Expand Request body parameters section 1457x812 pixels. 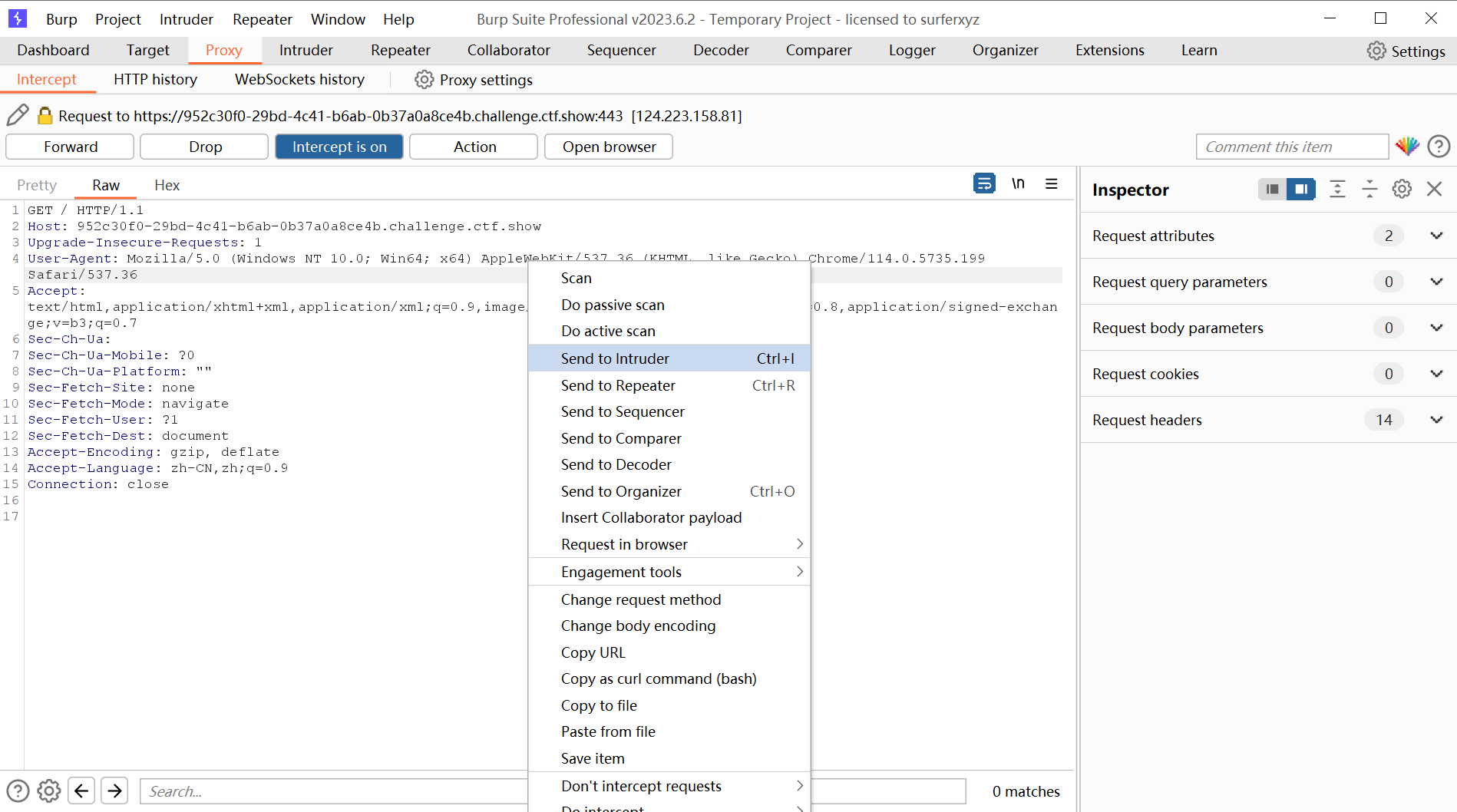(1436, 328)
